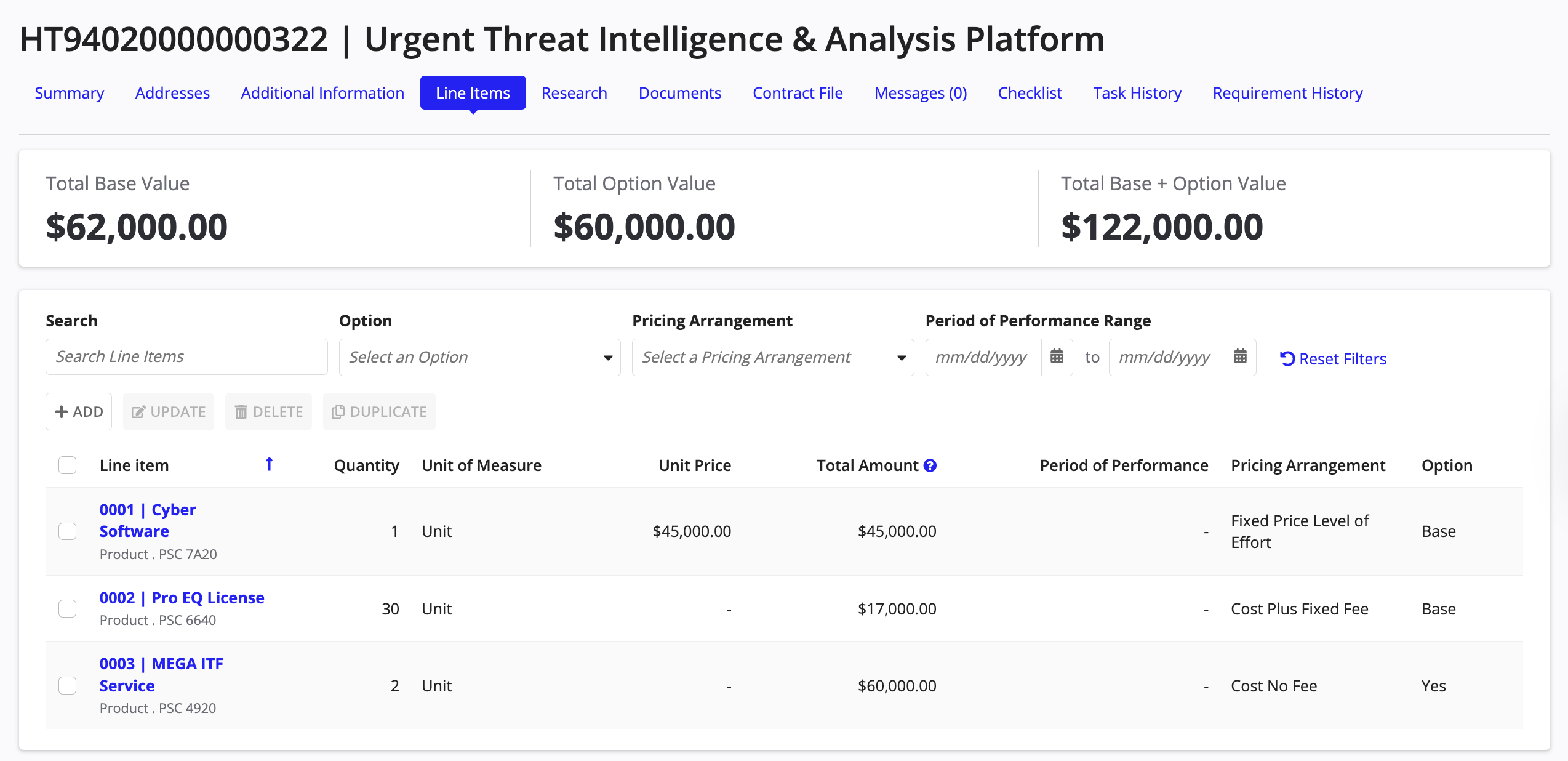The image size is (1568, 761).
Task: Switch to the Documents tab
Action: point(679,93)
